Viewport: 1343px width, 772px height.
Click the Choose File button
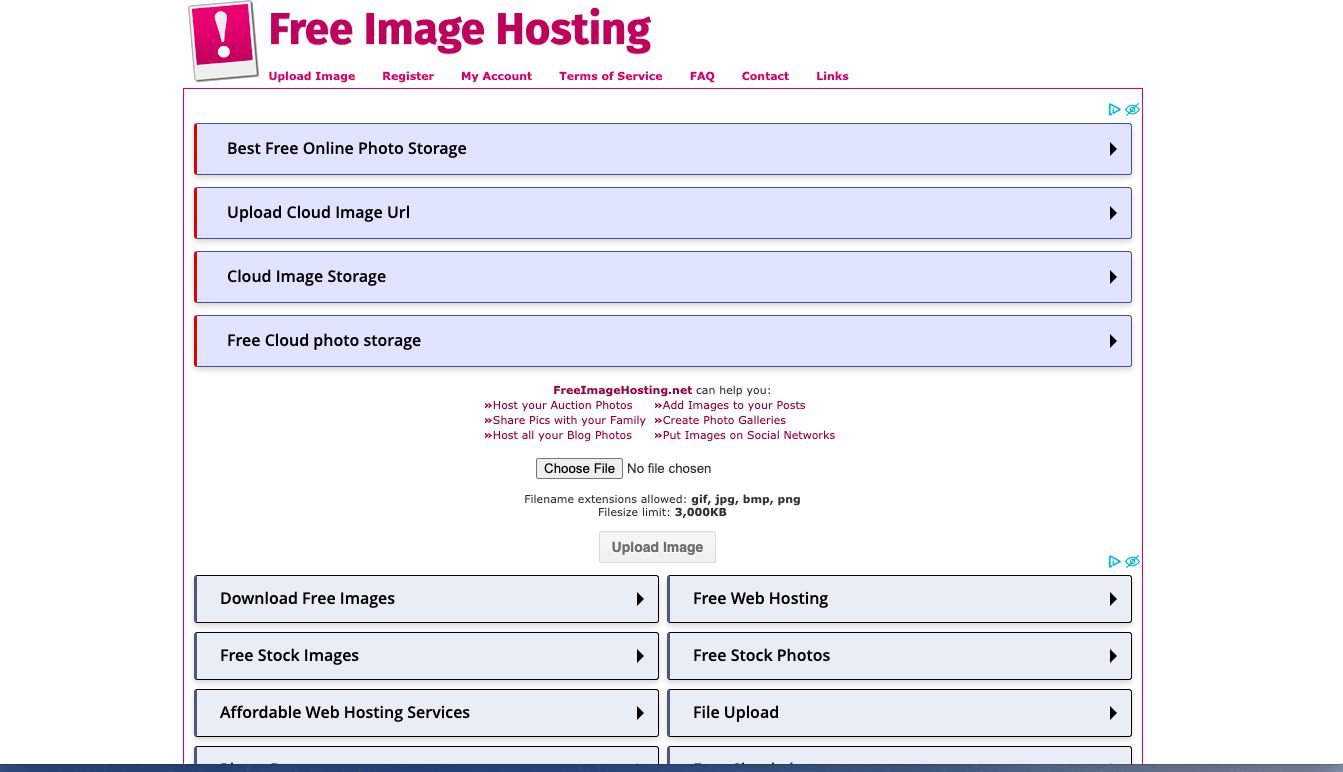coord(580,468)
